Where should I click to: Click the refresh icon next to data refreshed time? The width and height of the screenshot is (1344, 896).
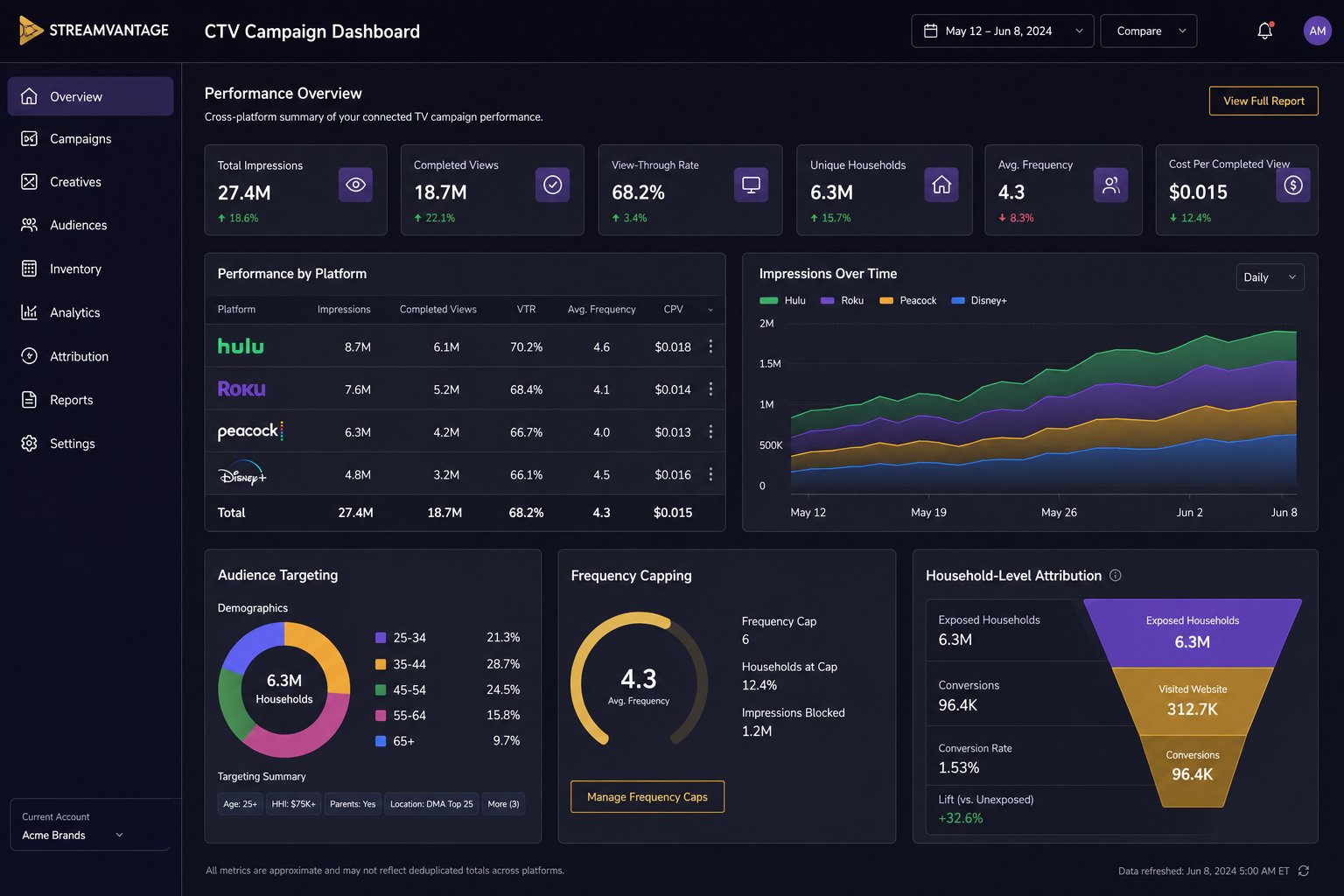pyautogui.click(x=1304, y=871)
